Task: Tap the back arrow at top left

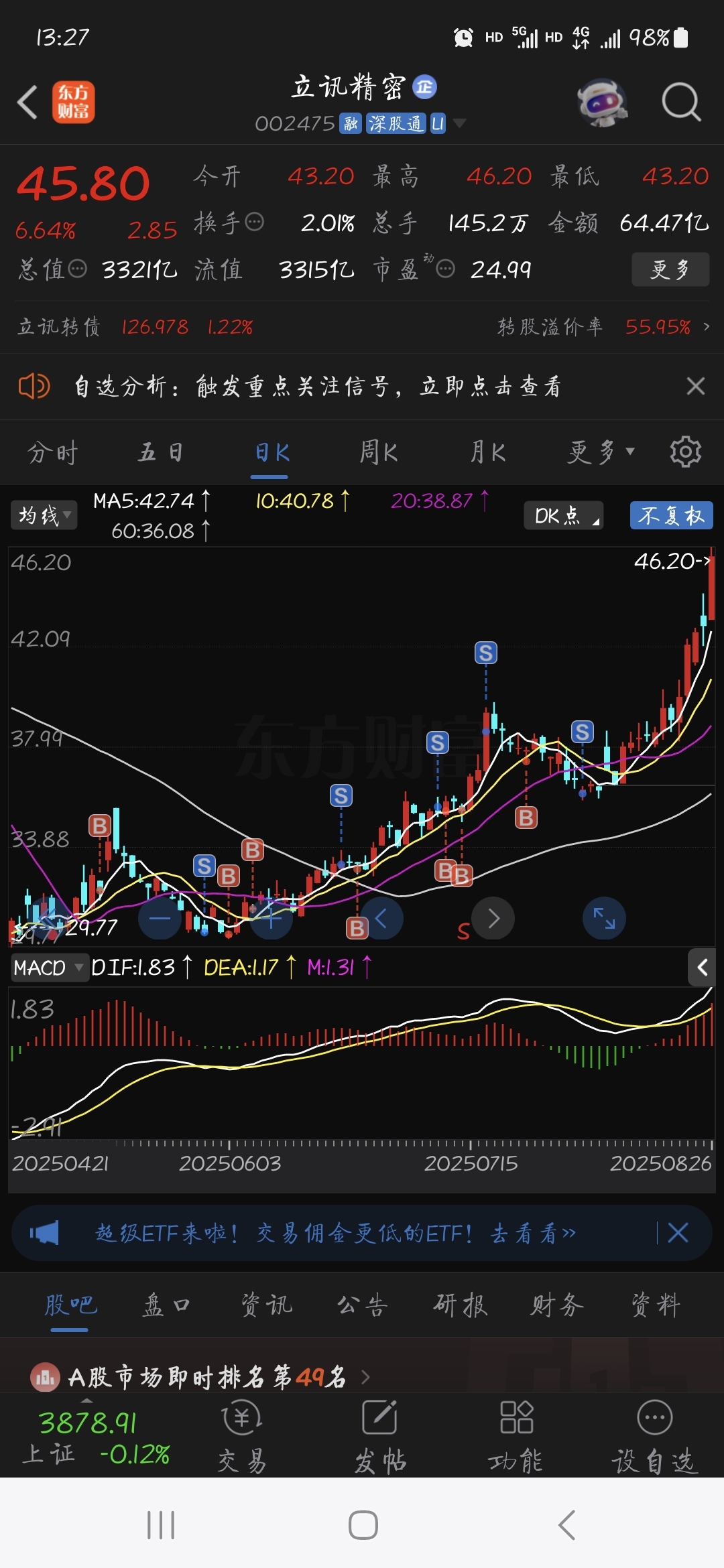Action: coord(27,103)
